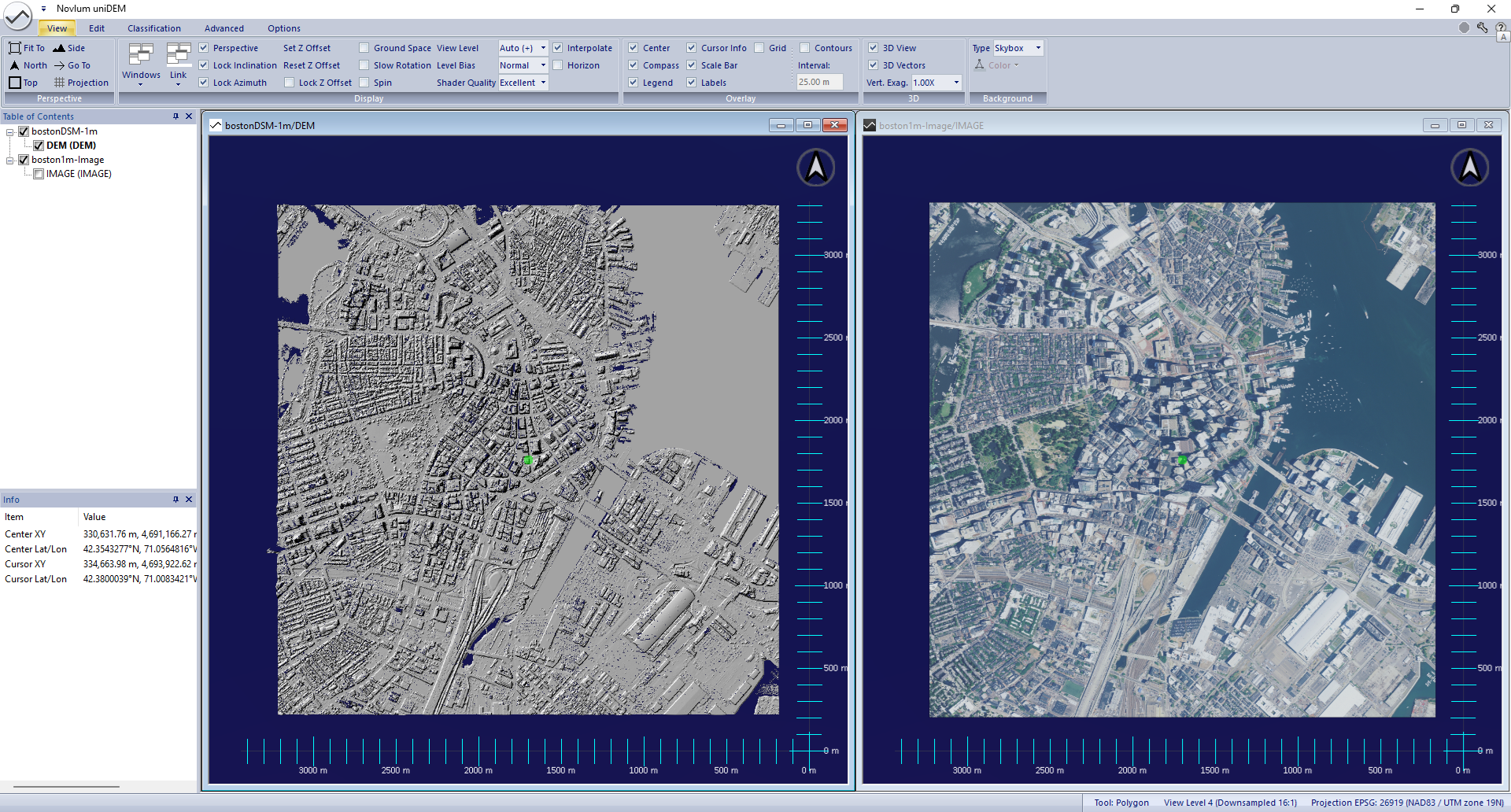Viewport: 1511px width, 812px height.
Task: Open Background Type Skybox dropdown
Action: point(1018,48)
